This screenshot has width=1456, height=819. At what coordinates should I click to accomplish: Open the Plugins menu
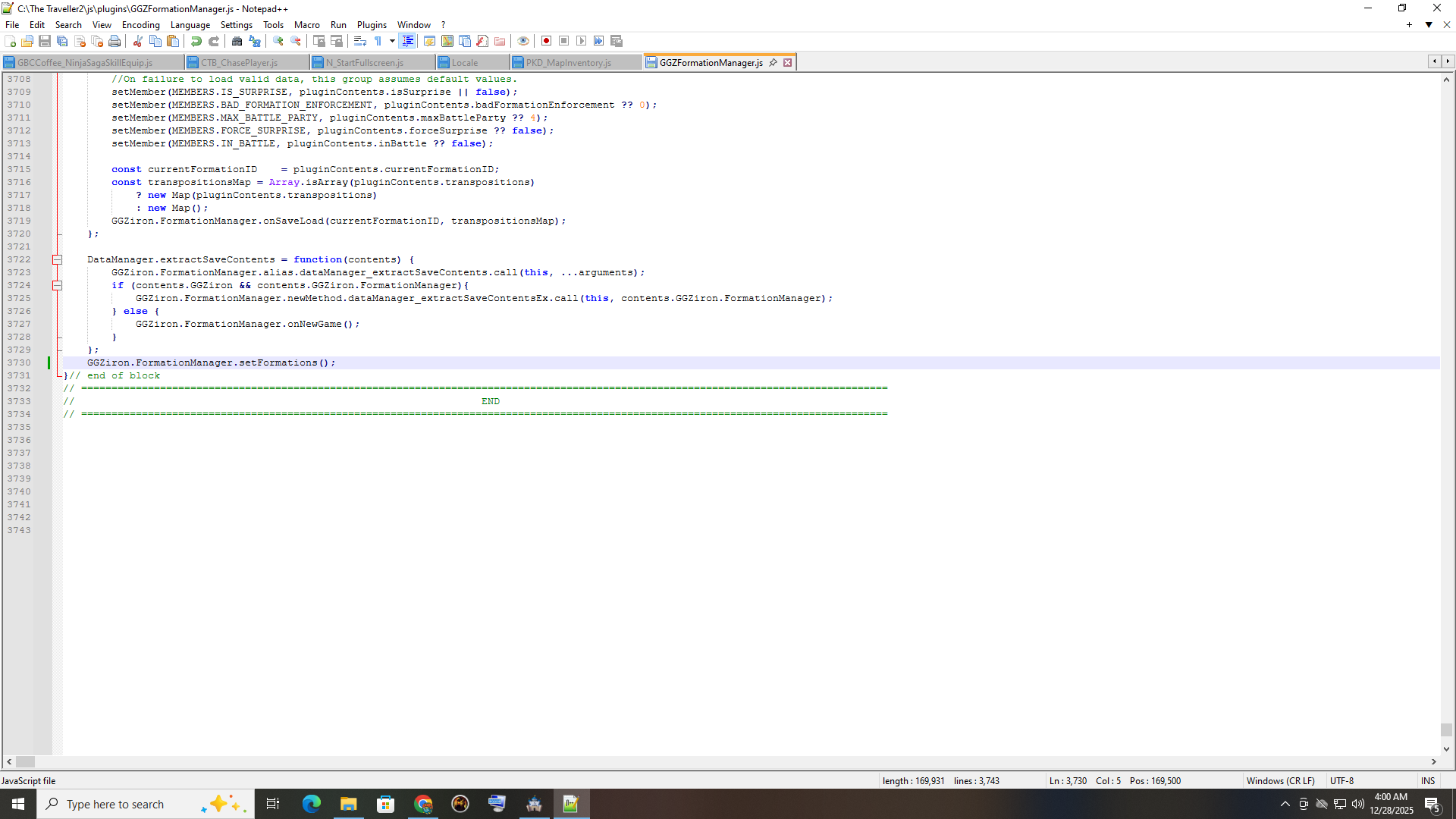371,25
